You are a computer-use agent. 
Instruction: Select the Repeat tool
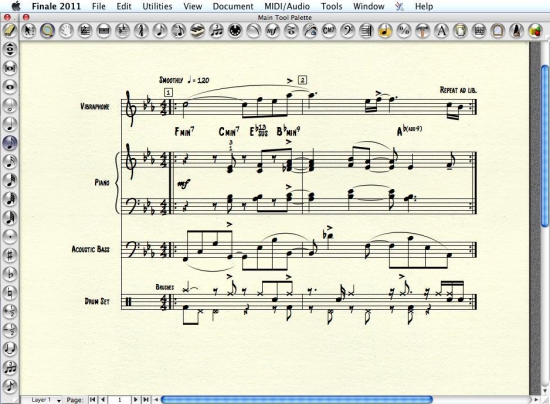[367, 31]
